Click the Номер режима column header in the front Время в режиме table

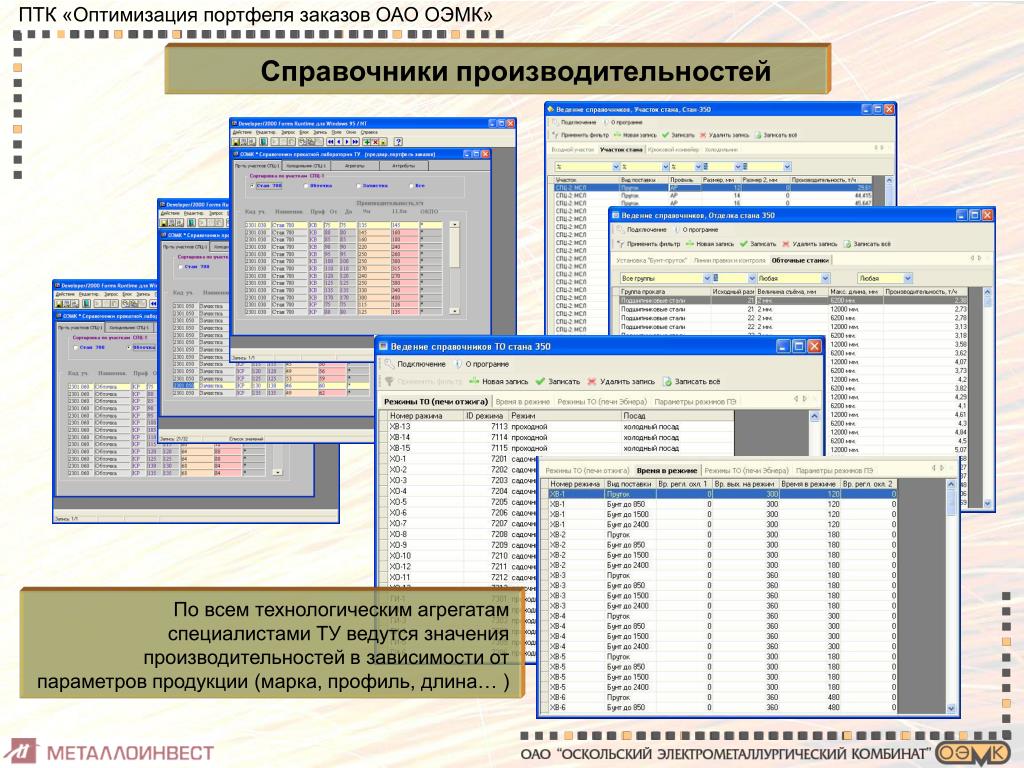pyautogui.click(x=575, y=484)
